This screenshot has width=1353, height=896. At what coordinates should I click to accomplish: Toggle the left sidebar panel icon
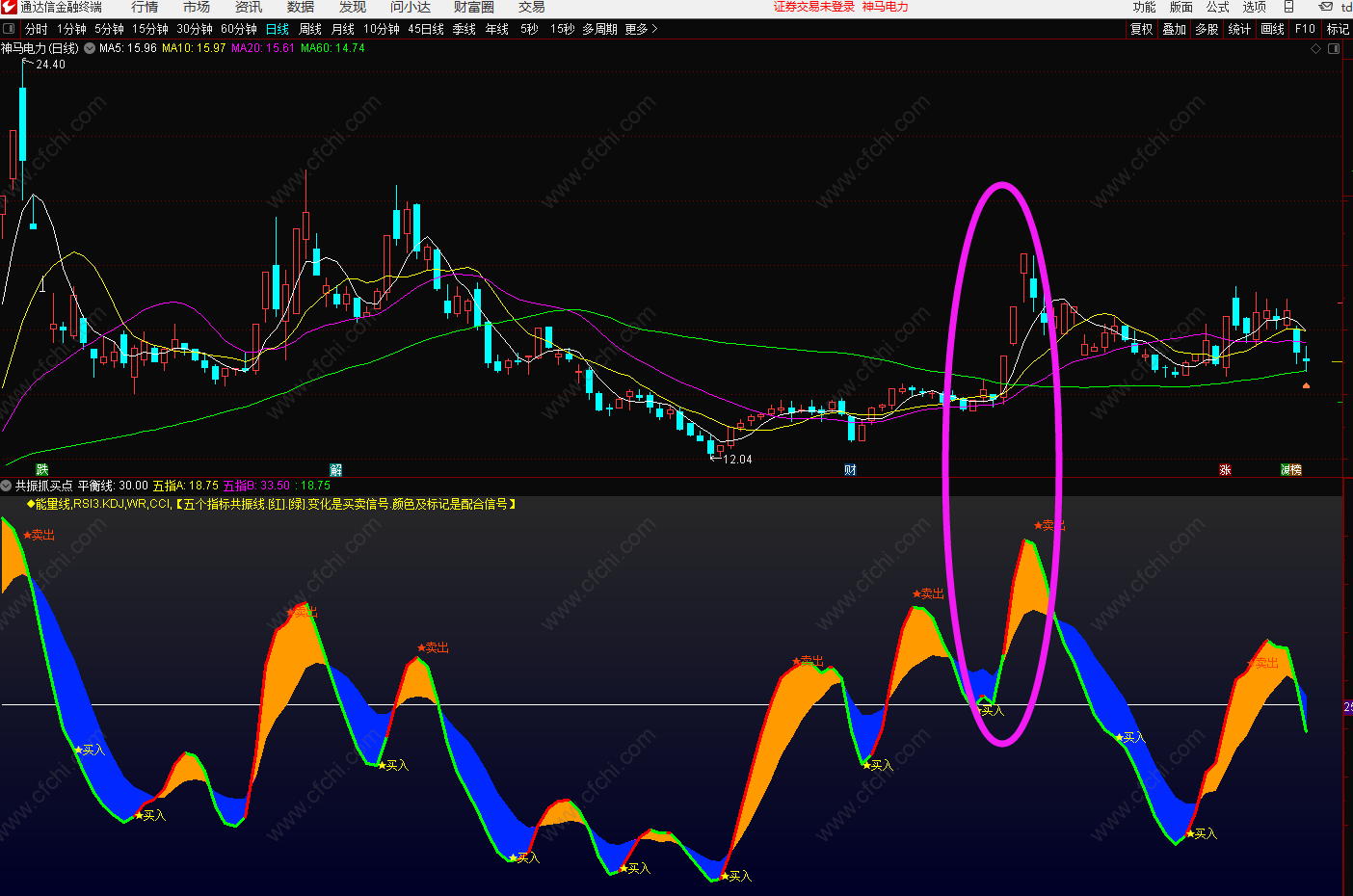9,29
